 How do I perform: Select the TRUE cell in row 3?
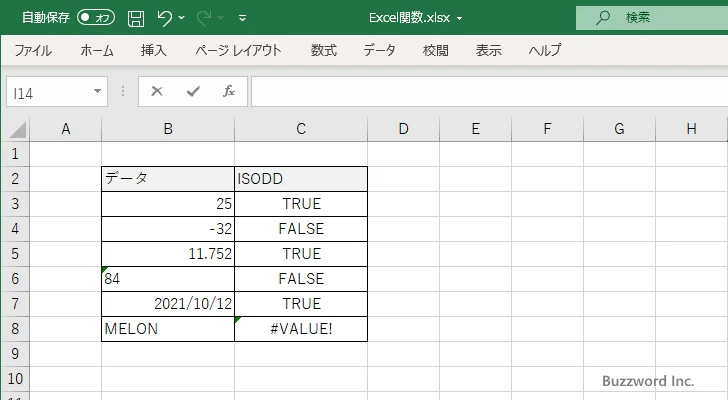tap(301, 204)
